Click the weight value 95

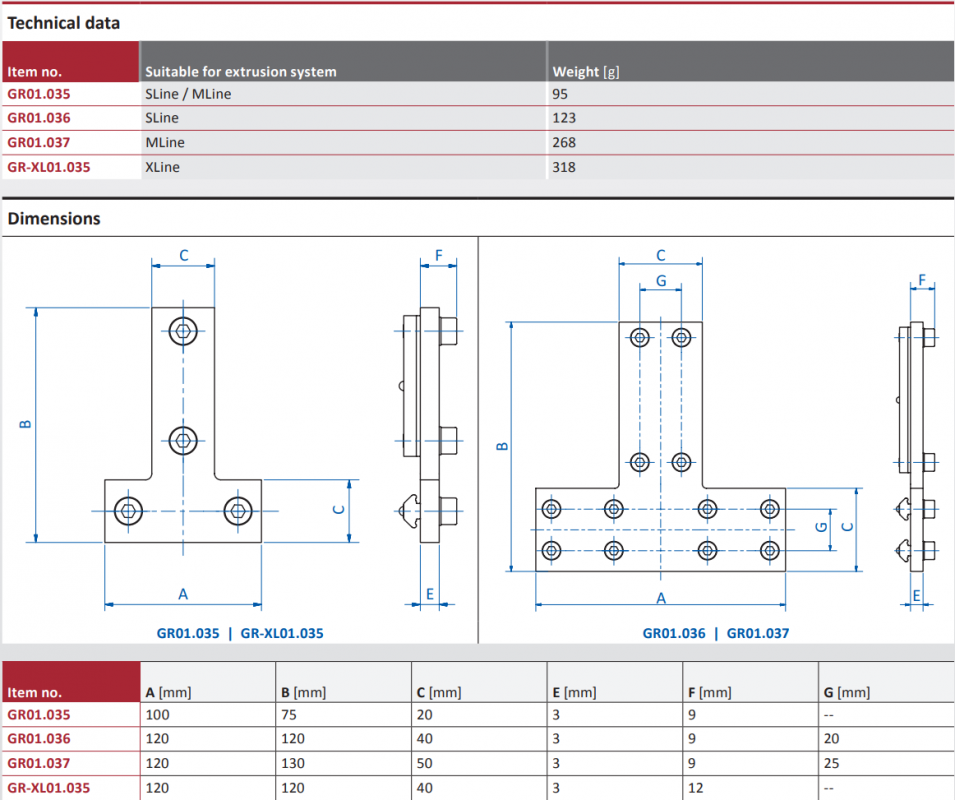[x=560, y=94]
